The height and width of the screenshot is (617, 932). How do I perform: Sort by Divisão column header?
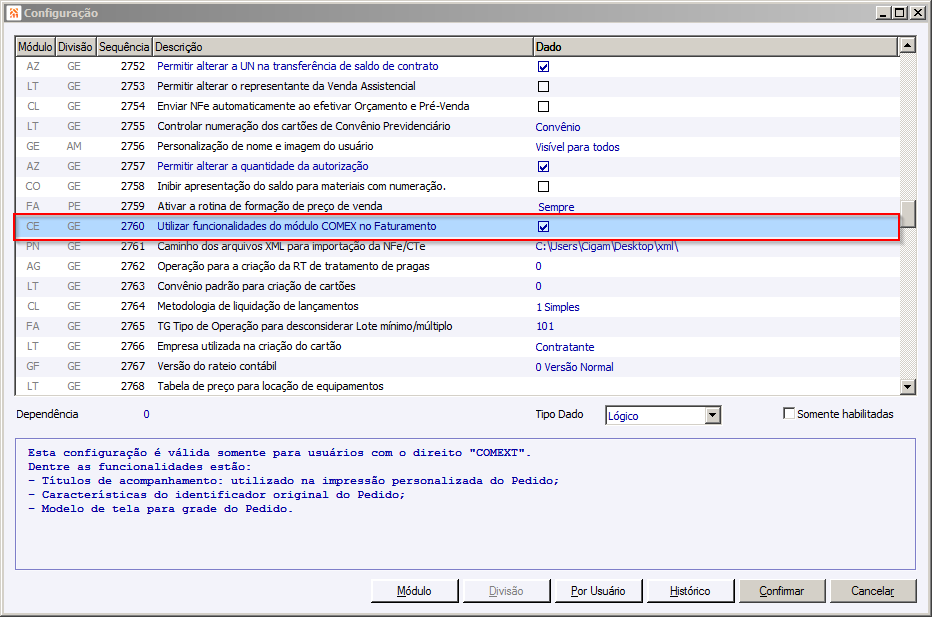[x=75, y=47]
